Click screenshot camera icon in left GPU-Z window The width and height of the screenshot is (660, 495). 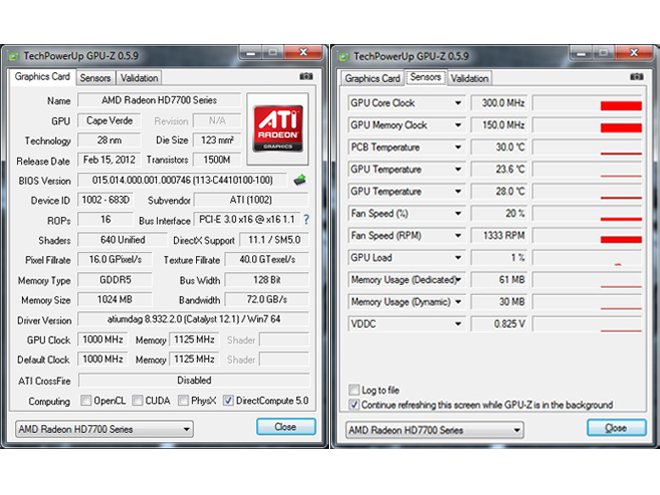(306, 76)
